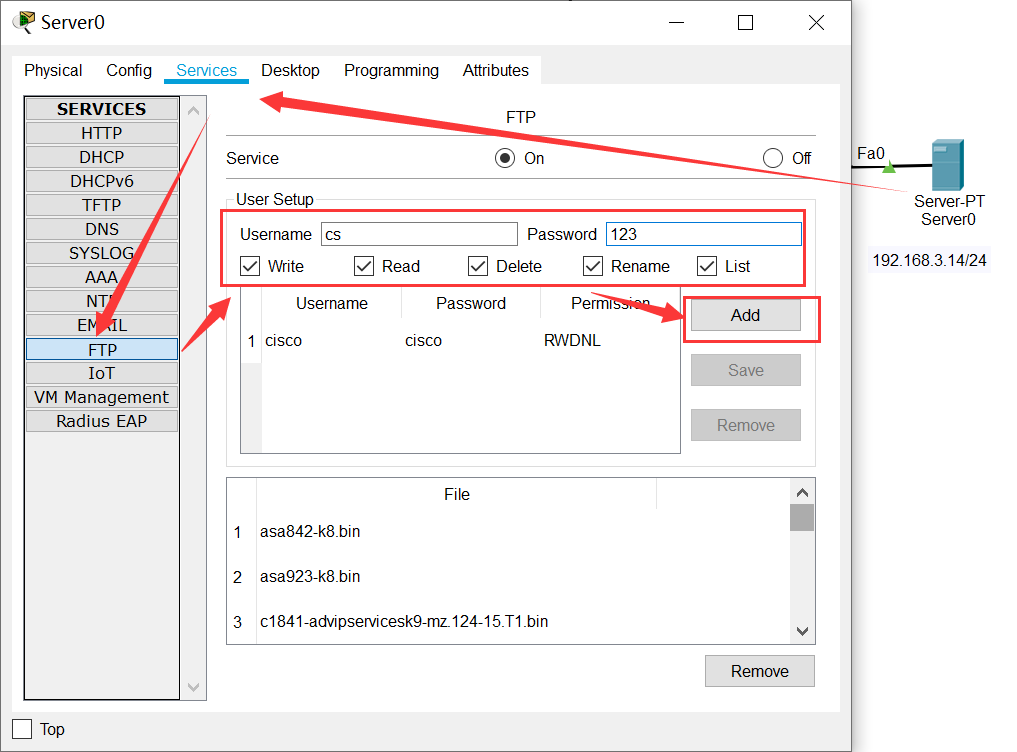Open the Physical tab
This screenshot has height=752, width=1017.
tap(53, 70)
